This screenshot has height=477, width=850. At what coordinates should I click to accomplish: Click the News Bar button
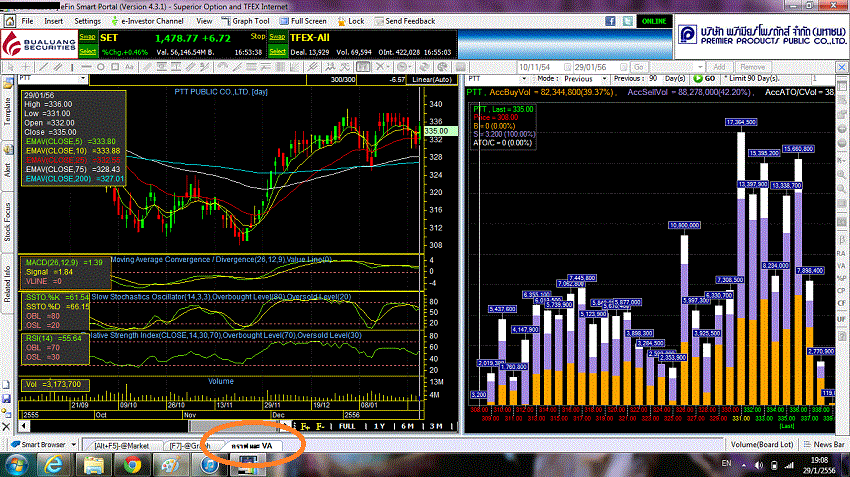[x=825, y=444]
